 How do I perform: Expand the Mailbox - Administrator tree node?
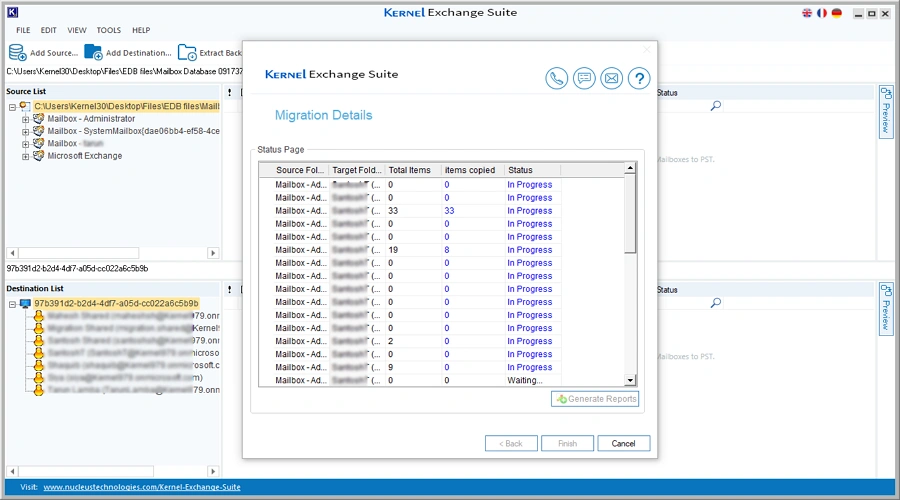point(26,119)
